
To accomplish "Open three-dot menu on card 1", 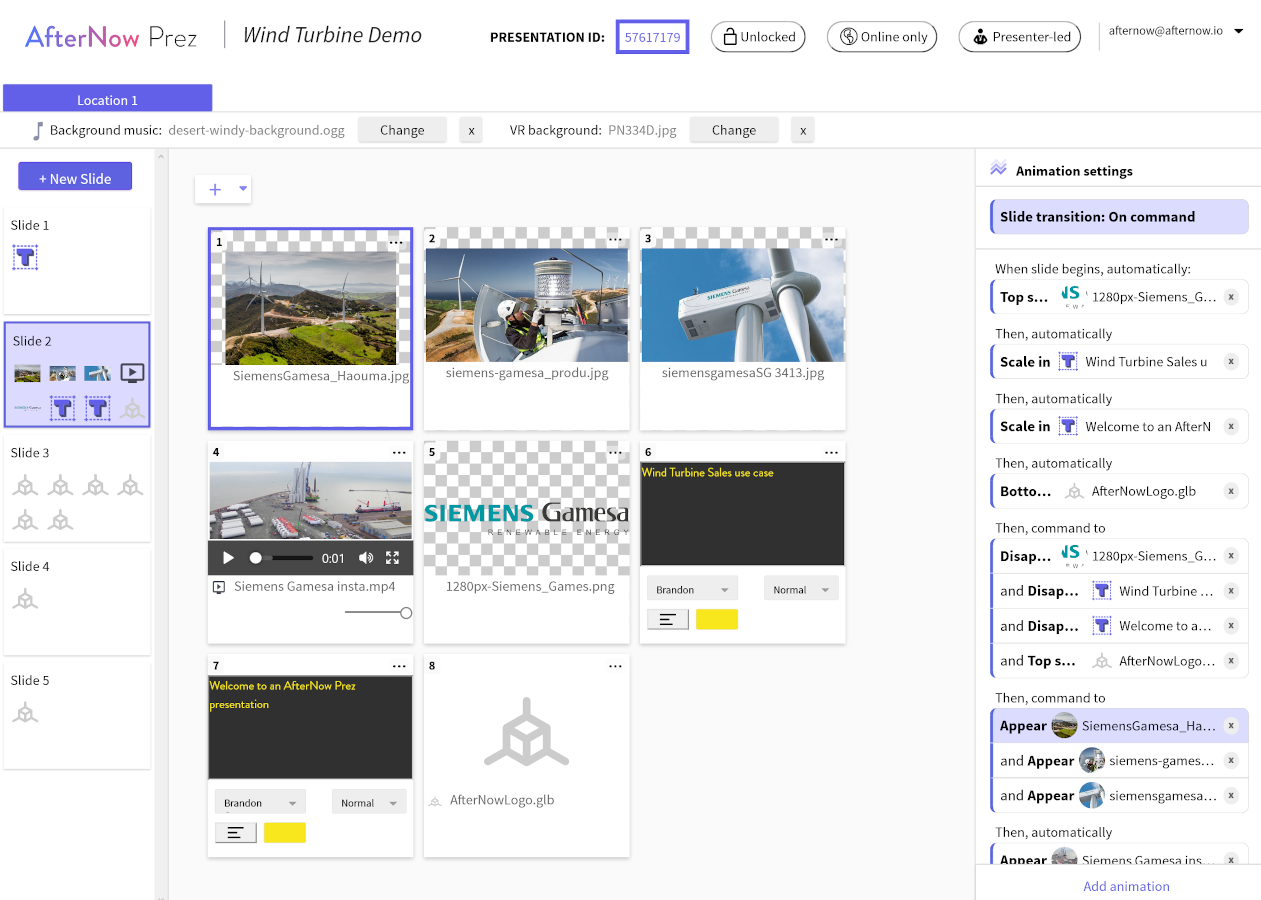I will pyautogui.click(x=396, y=242).
